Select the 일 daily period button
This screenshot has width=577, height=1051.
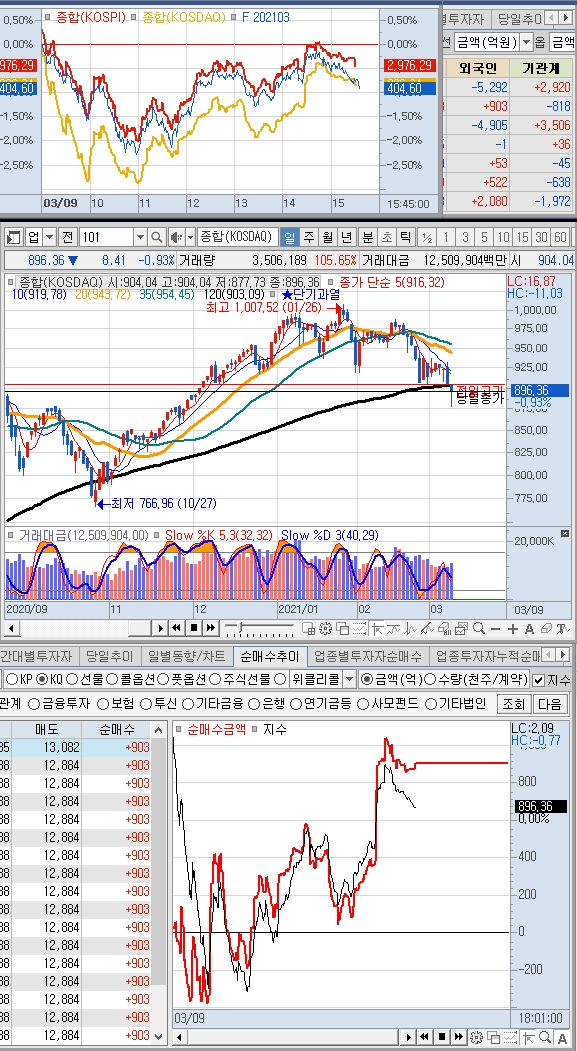289,237
